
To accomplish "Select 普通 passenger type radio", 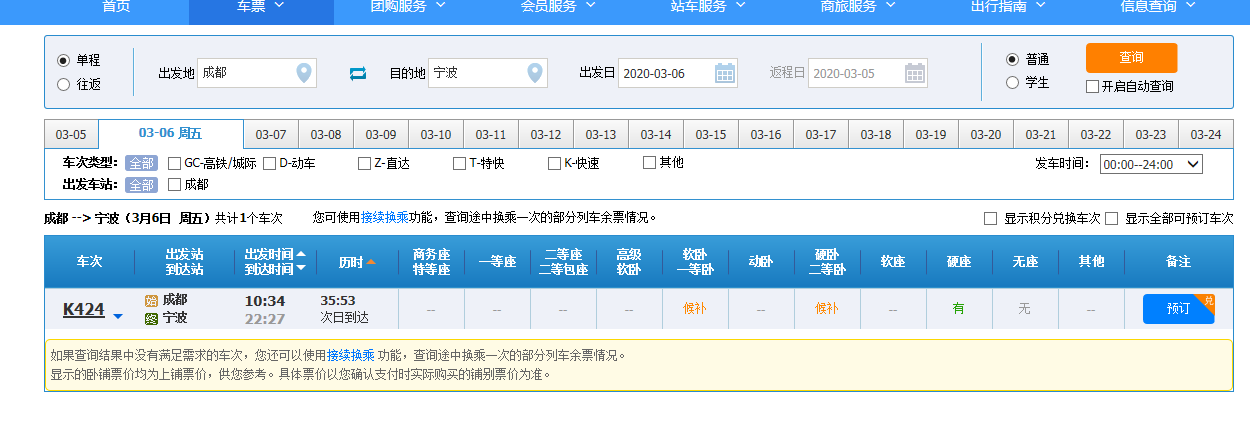I will 1012,59.
